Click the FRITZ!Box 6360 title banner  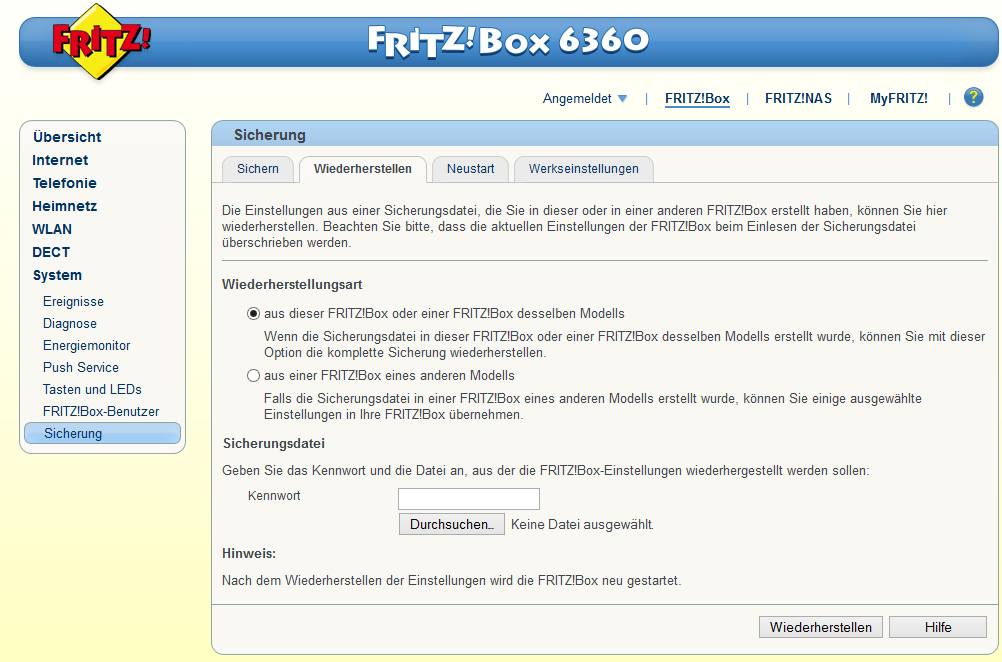point(508,41)
